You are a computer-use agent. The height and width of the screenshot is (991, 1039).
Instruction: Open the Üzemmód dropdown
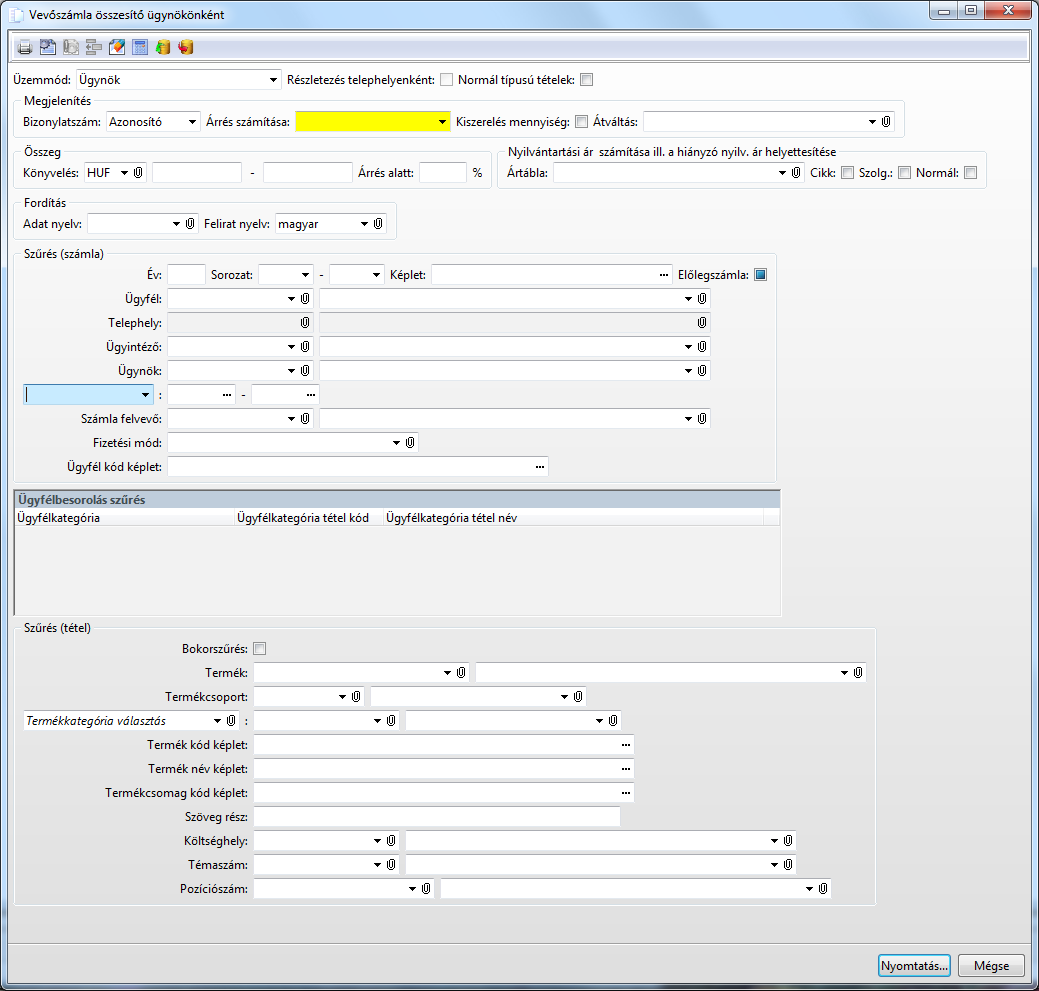click(x=274, y=80)
